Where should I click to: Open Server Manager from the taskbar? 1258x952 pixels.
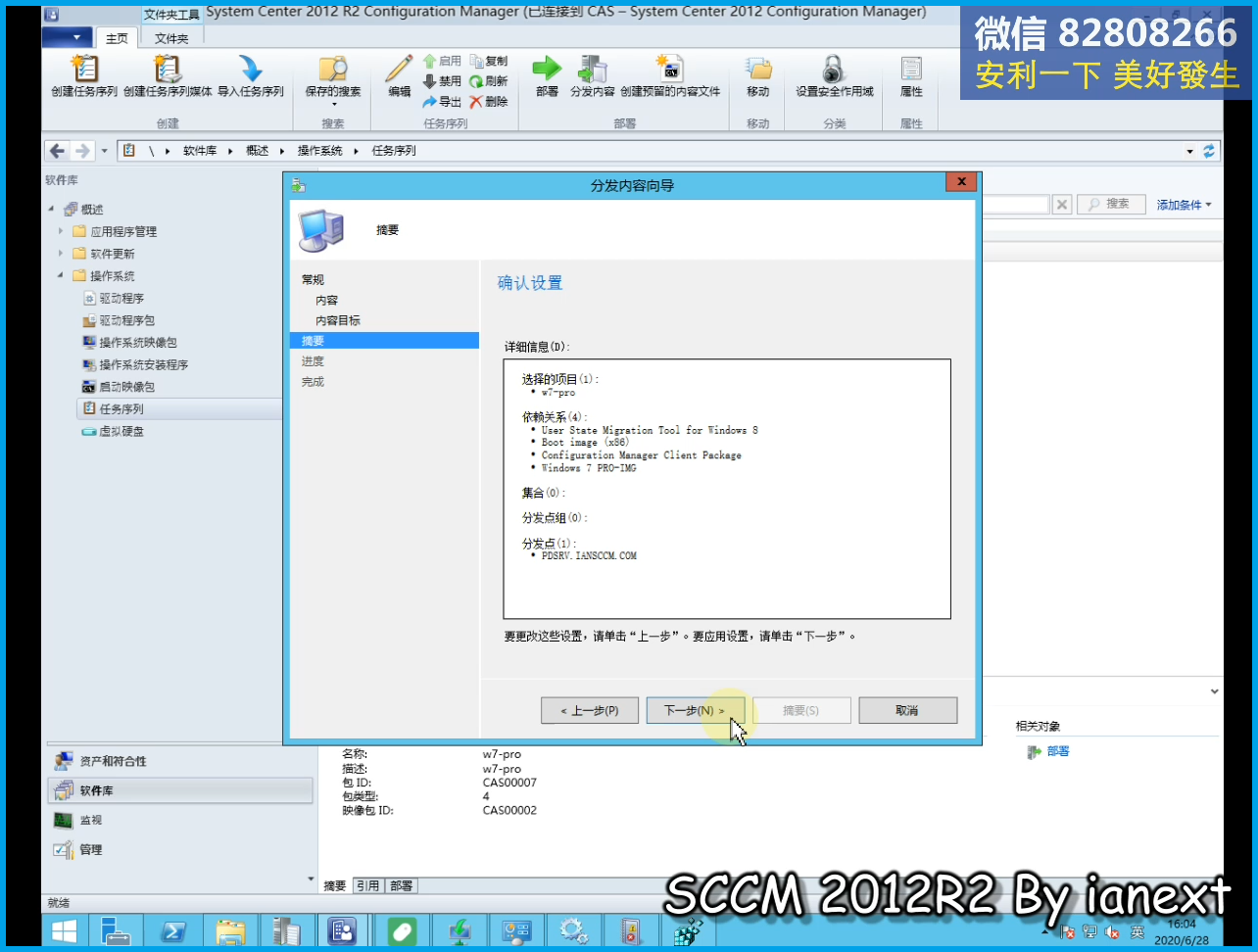(x=117, y=930)
